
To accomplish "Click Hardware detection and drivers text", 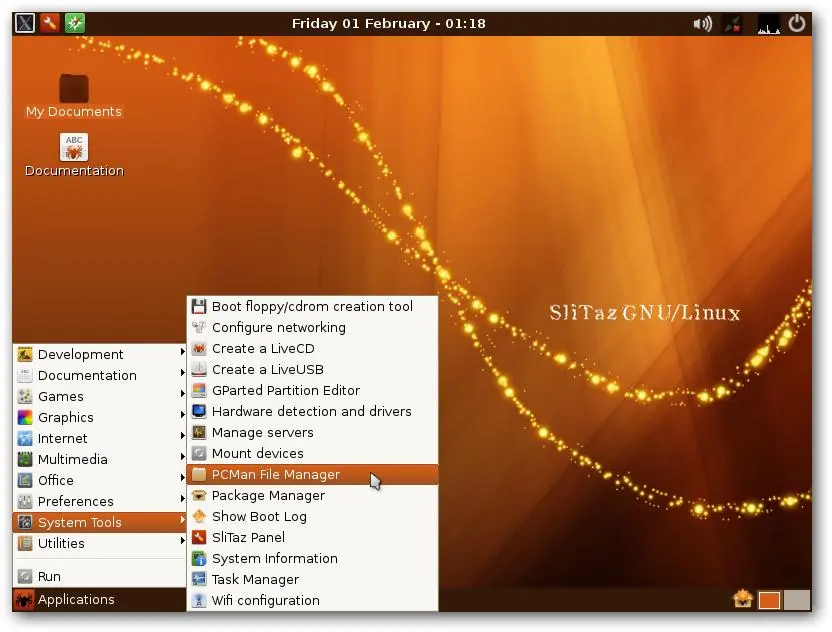I will (311, 411).
